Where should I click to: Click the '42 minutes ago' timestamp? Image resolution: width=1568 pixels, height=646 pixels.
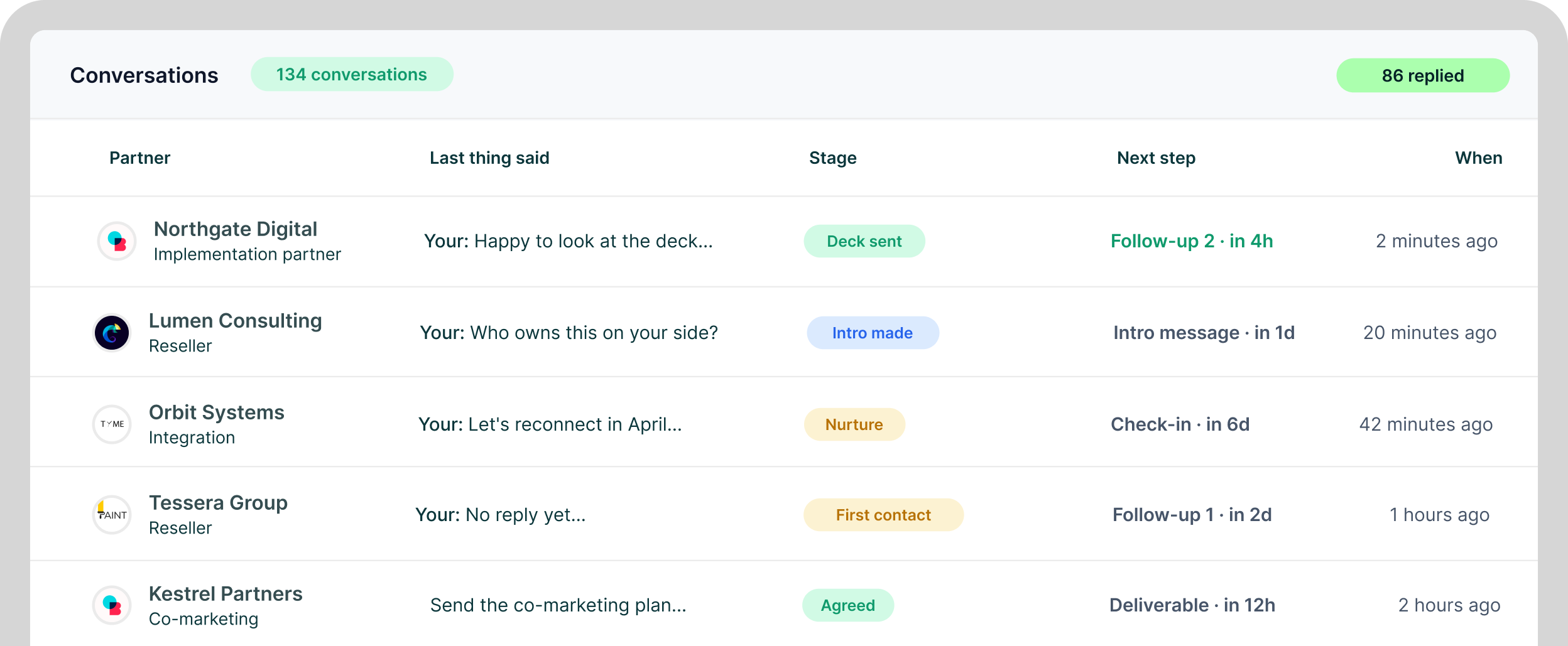(x=1426, y=424)
